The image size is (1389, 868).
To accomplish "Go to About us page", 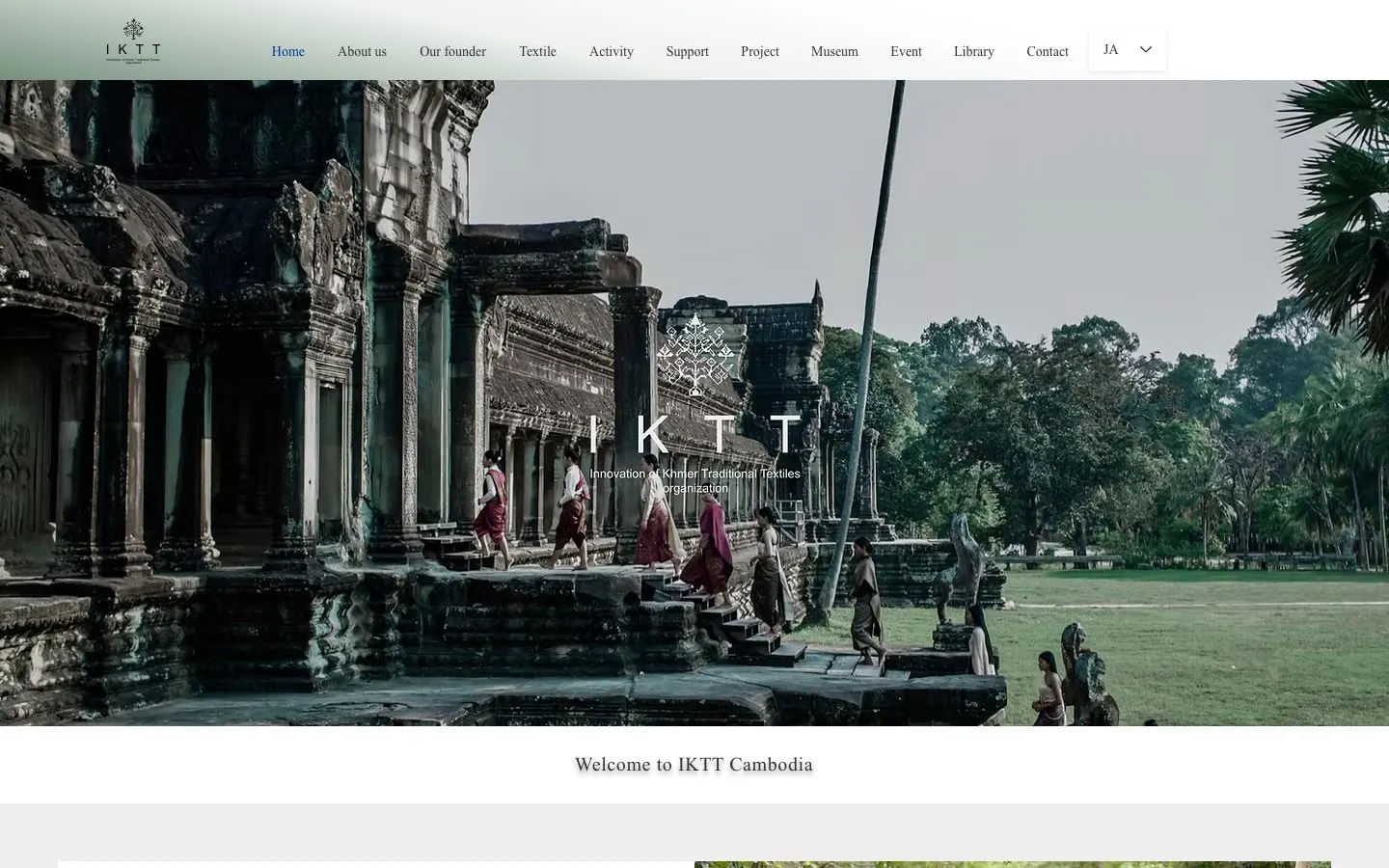I will click(362, 52).
